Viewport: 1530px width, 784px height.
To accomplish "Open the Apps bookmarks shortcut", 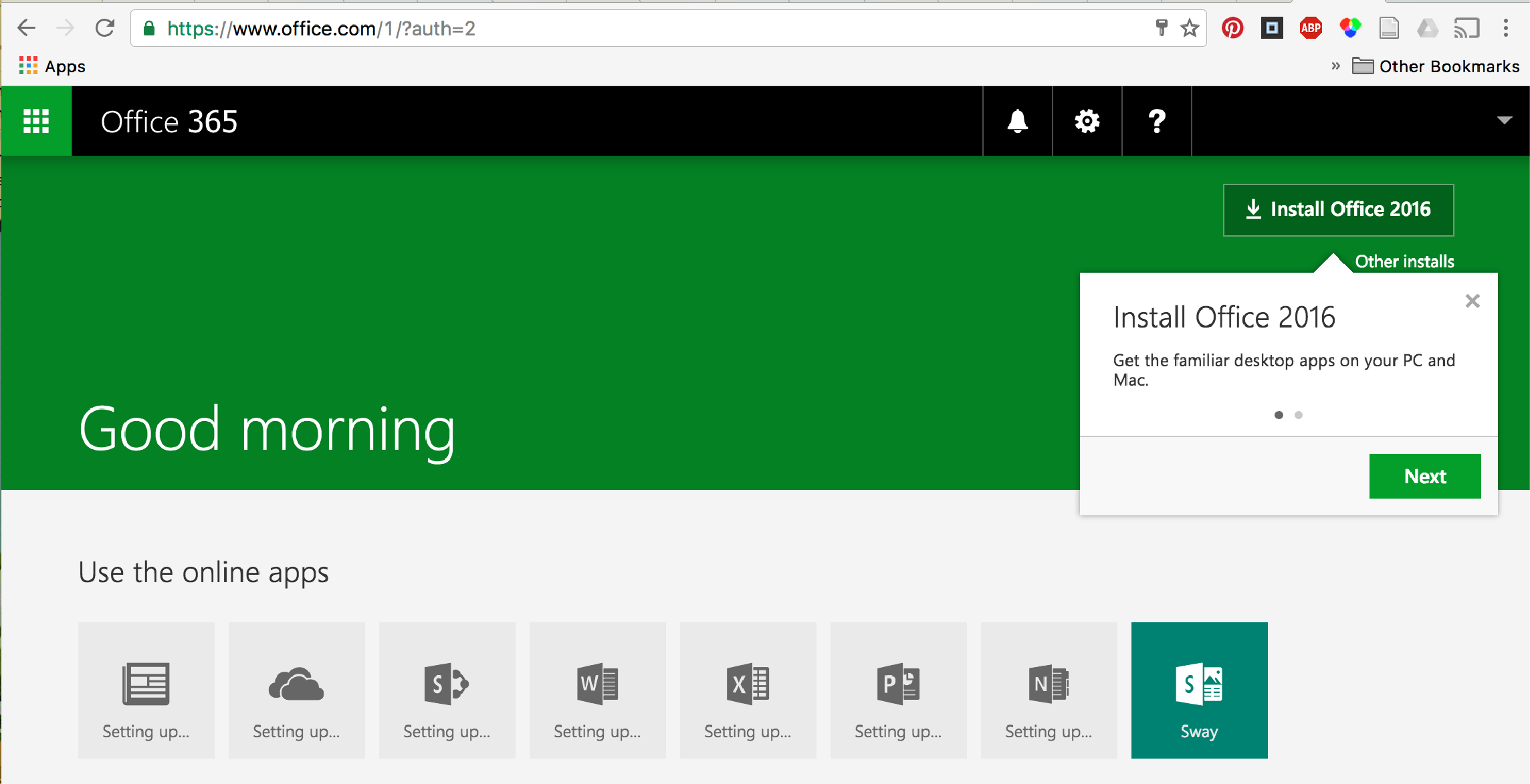I will [52, 66].
